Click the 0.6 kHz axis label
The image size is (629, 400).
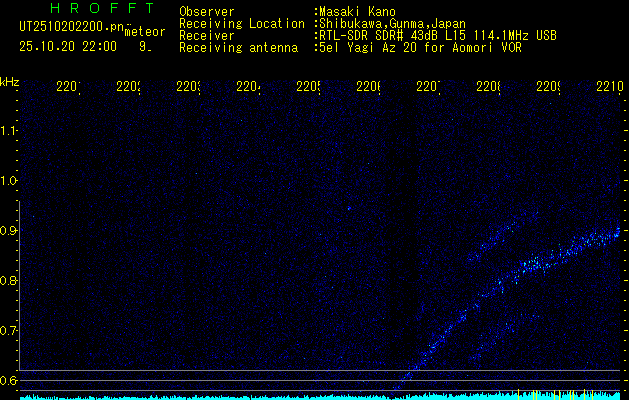[x=8, y=380]
